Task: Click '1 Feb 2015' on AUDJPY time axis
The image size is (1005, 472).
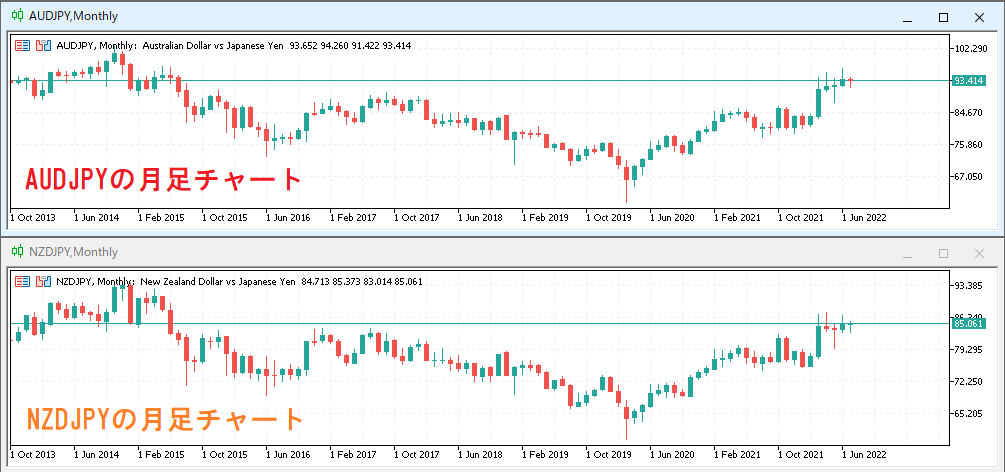Action: click(x=161, y=217)
